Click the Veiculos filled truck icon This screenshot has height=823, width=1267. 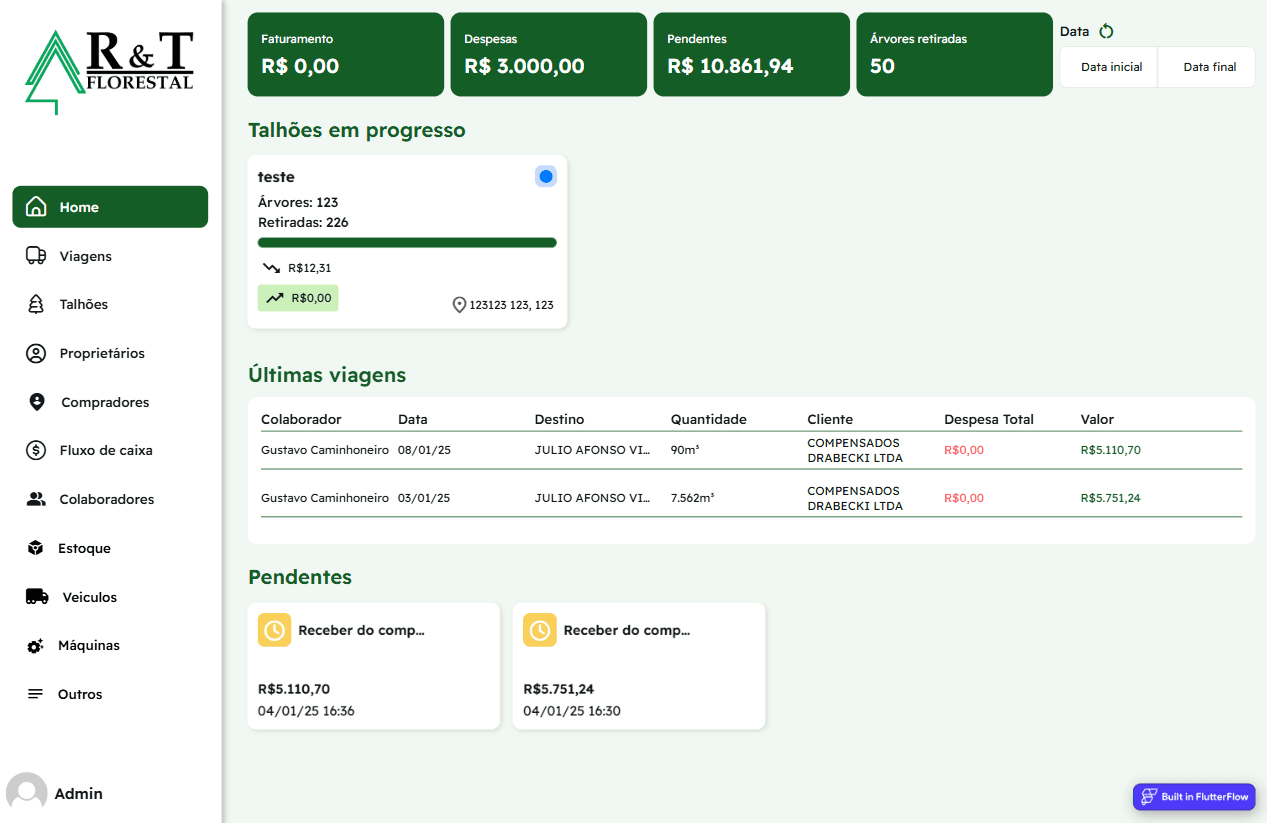[37, 597]
